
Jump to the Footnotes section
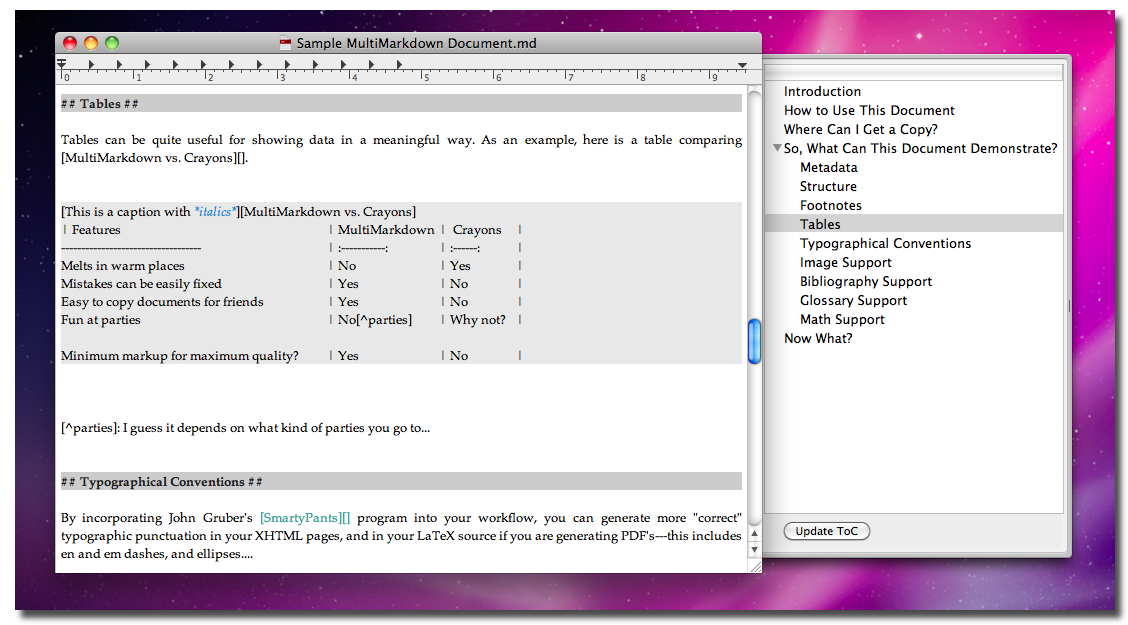click(x=830, y=206)
